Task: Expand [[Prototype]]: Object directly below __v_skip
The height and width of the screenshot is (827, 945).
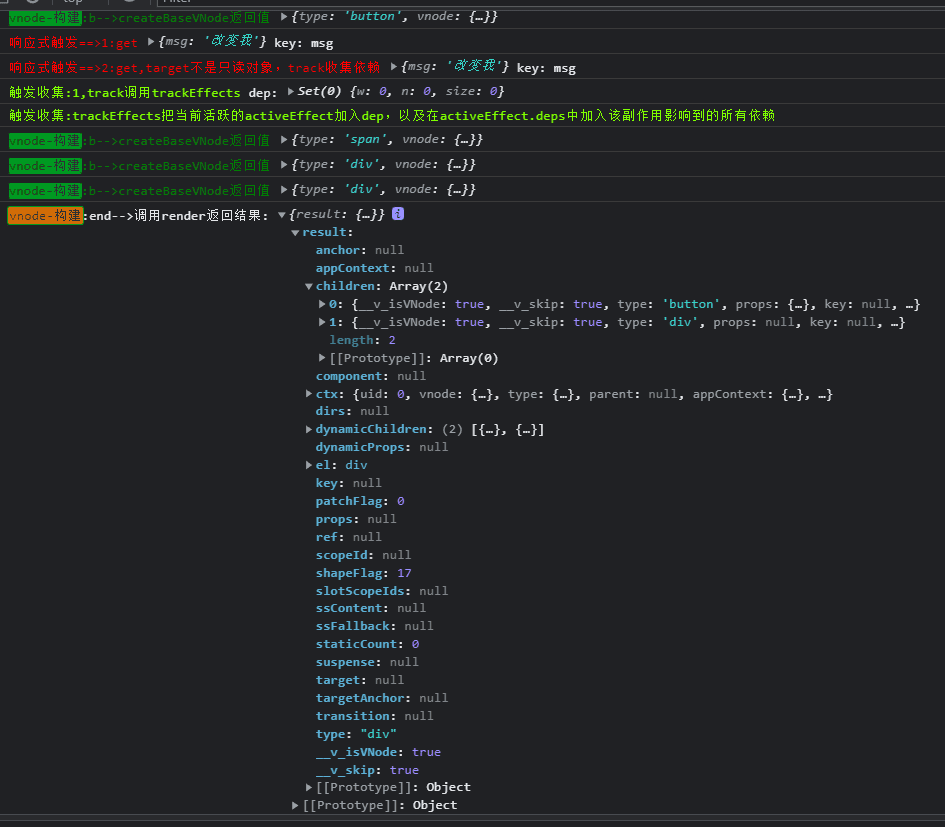Action: coord(309,787)
